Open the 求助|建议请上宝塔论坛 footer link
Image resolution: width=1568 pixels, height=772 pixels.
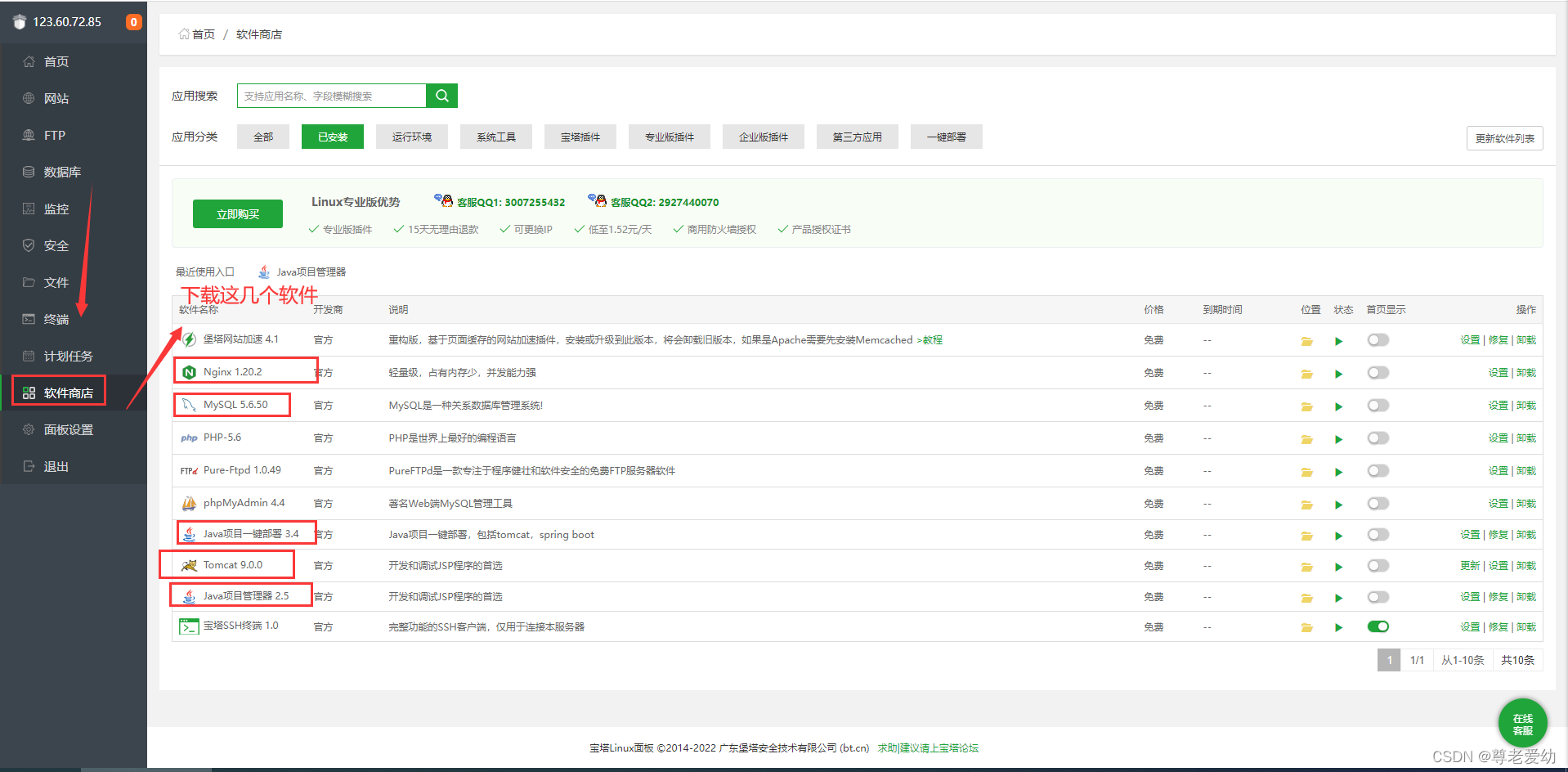click(928, 747)
